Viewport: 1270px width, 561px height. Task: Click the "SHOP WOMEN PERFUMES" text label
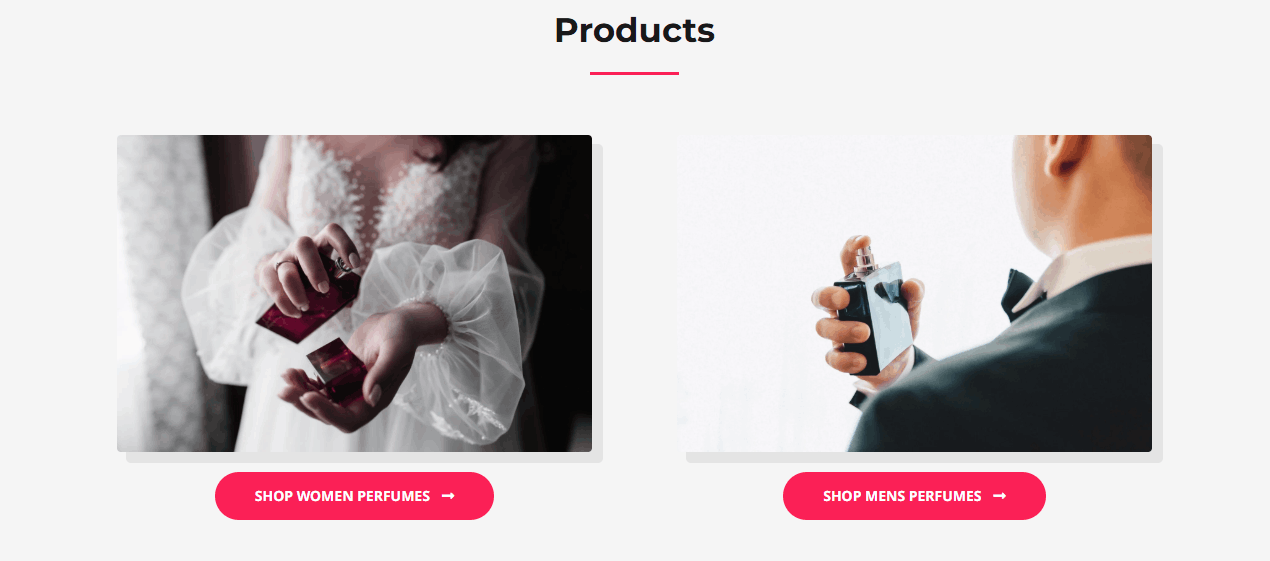tap(342, 496)
